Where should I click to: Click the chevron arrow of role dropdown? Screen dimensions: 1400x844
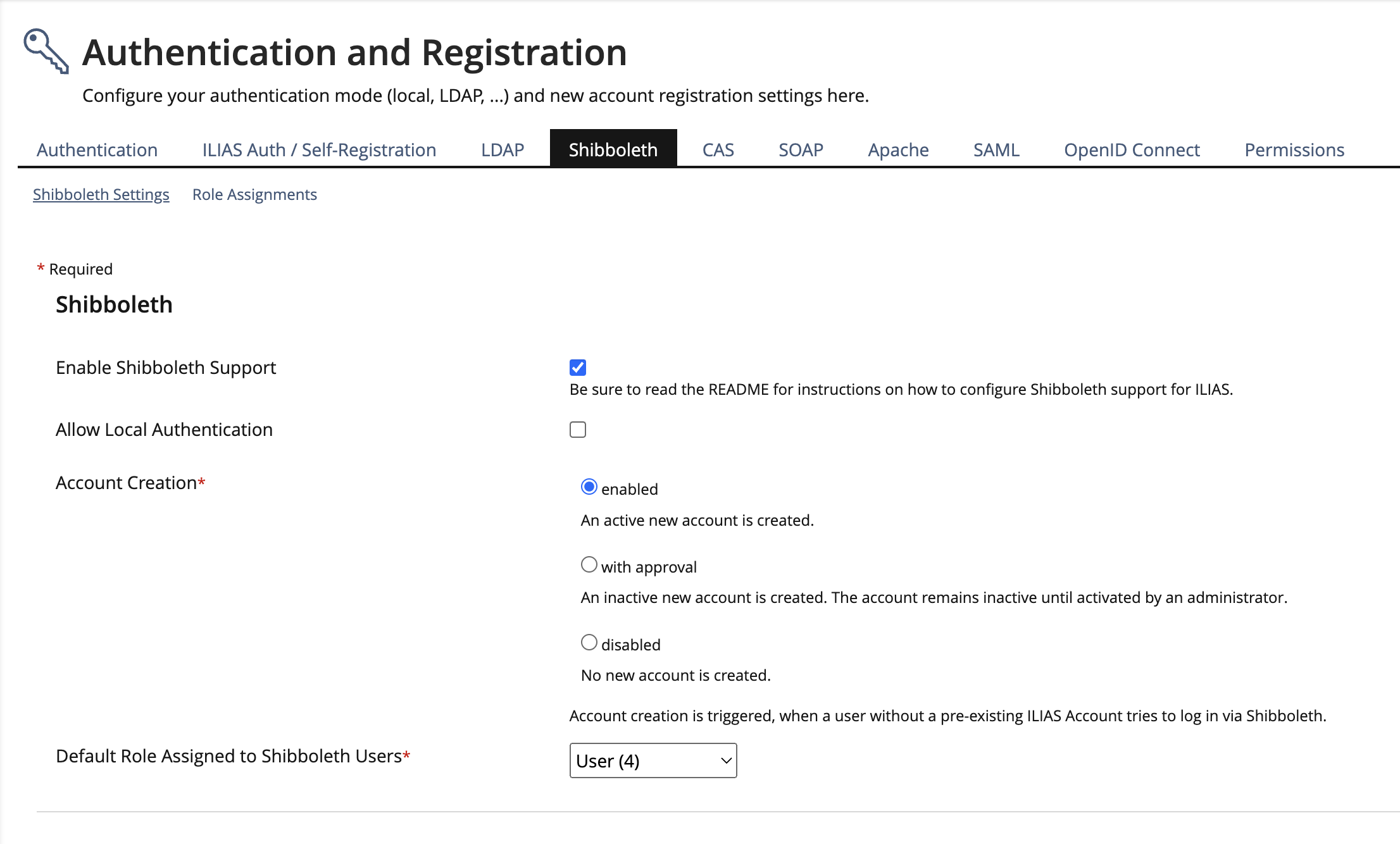click(x=726, y=760)
